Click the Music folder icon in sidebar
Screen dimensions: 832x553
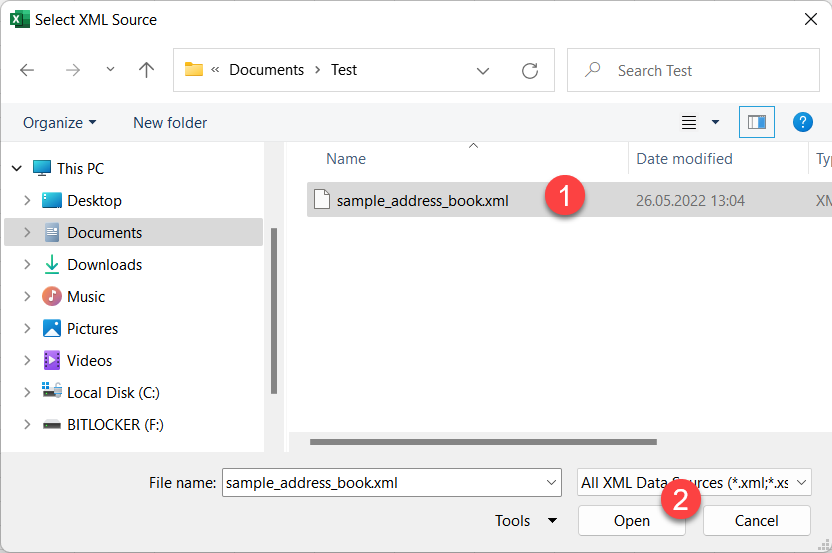(52, 297)
